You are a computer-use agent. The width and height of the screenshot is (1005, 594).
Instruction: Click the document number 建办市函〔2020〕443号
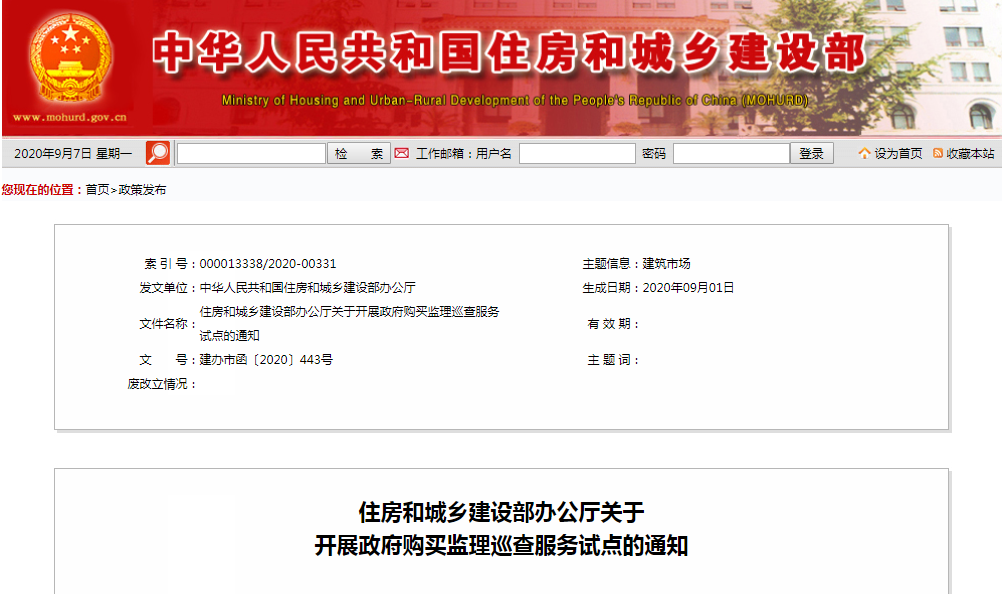[266, 359]
